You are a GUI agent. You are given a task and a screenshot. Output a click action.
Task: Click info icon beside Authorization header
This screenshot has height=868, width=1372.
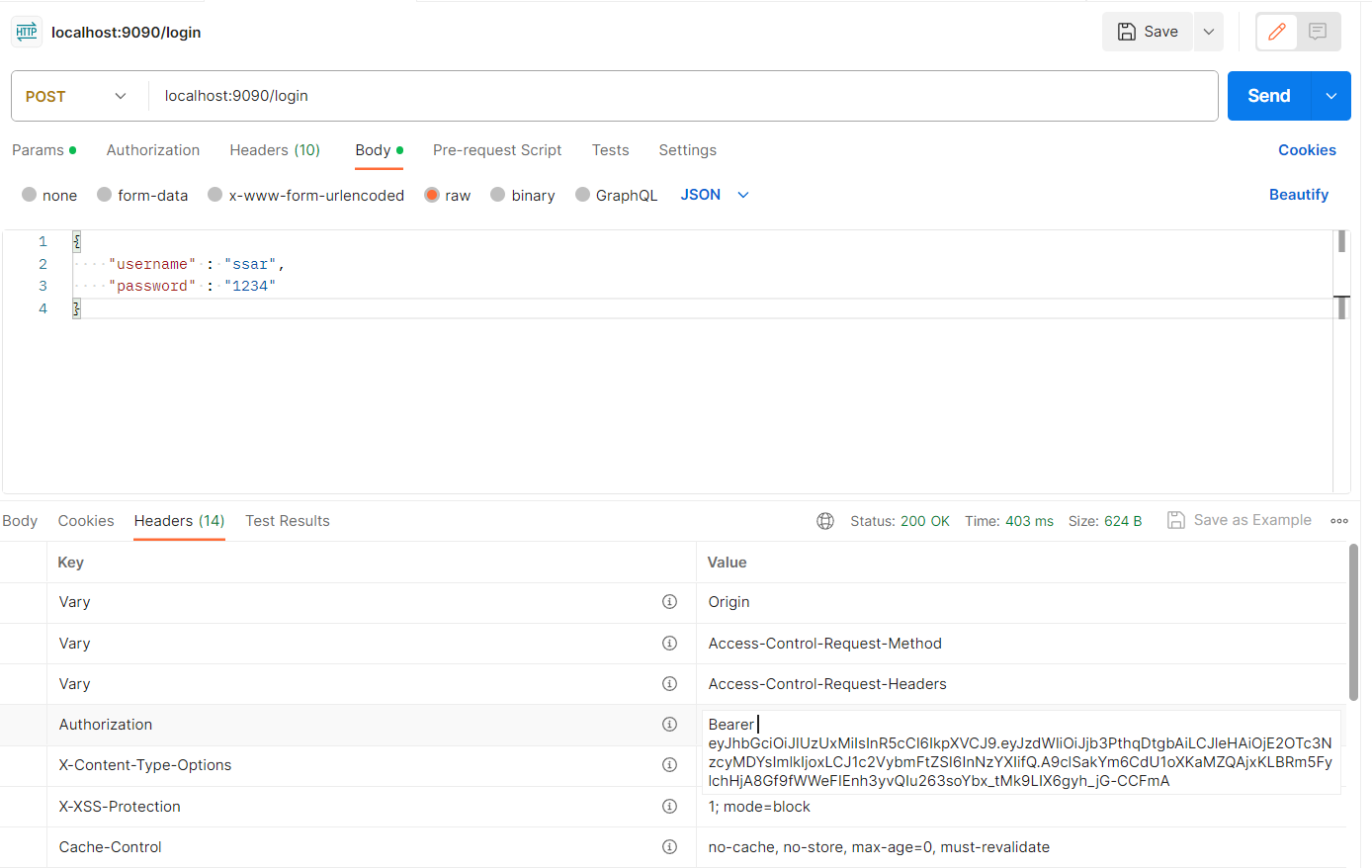pyautogui.click(x=669, y=725)
